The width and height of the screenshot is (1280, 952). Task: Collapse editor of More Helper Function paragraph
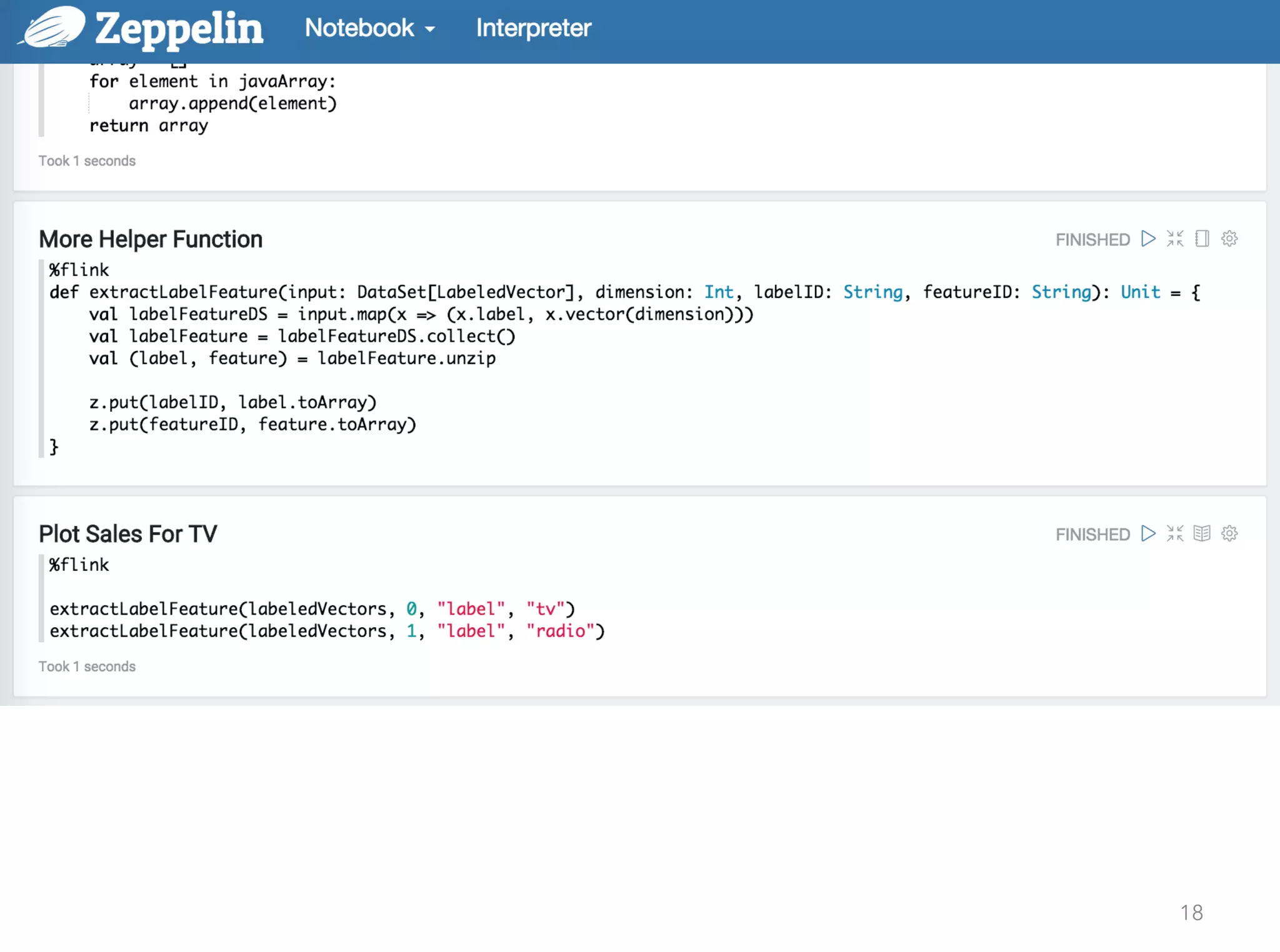pos(1175,239)
